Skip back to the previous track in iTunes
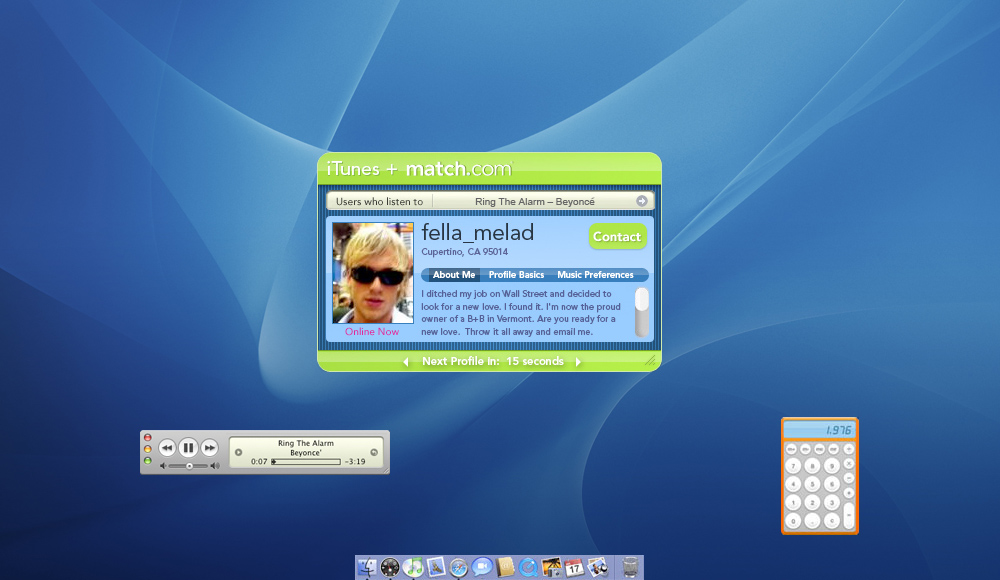Screen dimensions: 1000x580 (x=167, y=448)
